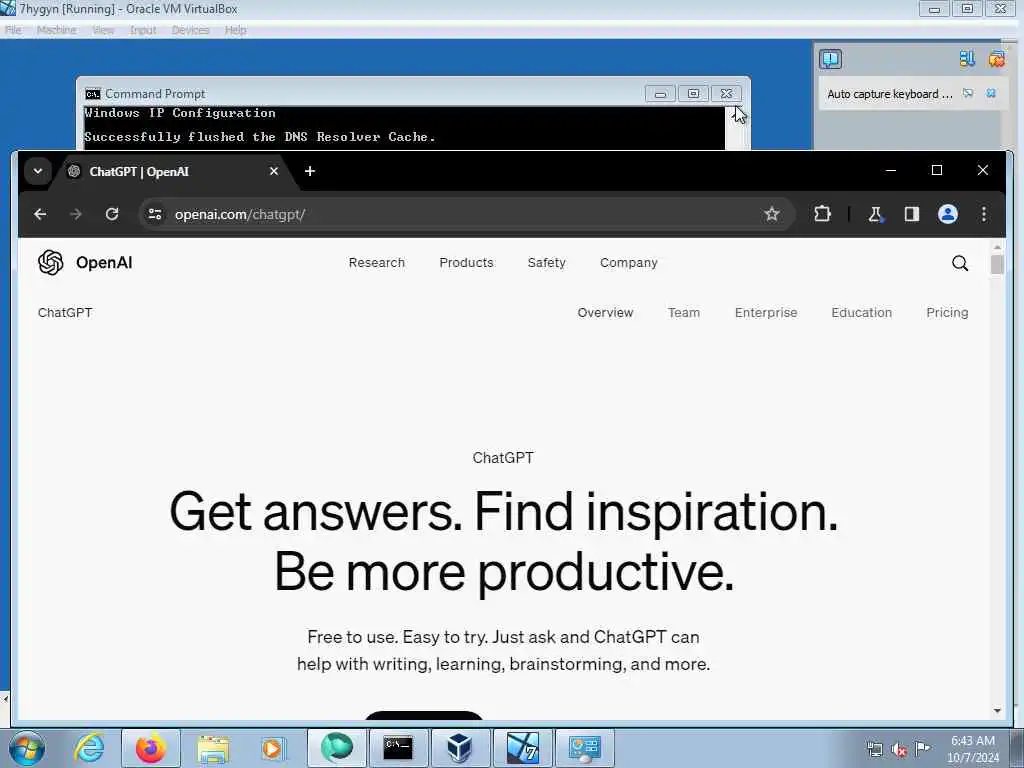Click the page vertical scrollbar thumb
The width and height of the screenshot is (1024, 768).
pos(997,264)
